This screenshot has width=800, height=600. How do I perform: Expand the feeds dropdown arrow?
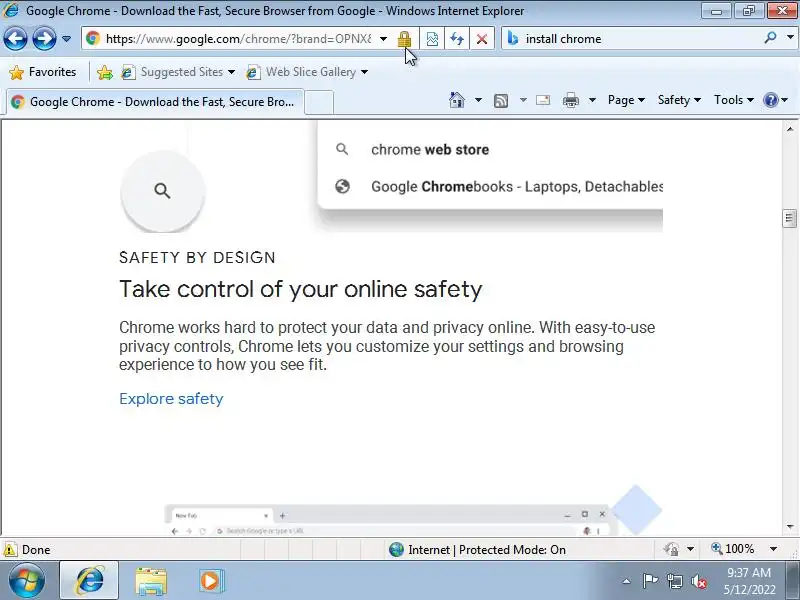click(x=523, y=100)
